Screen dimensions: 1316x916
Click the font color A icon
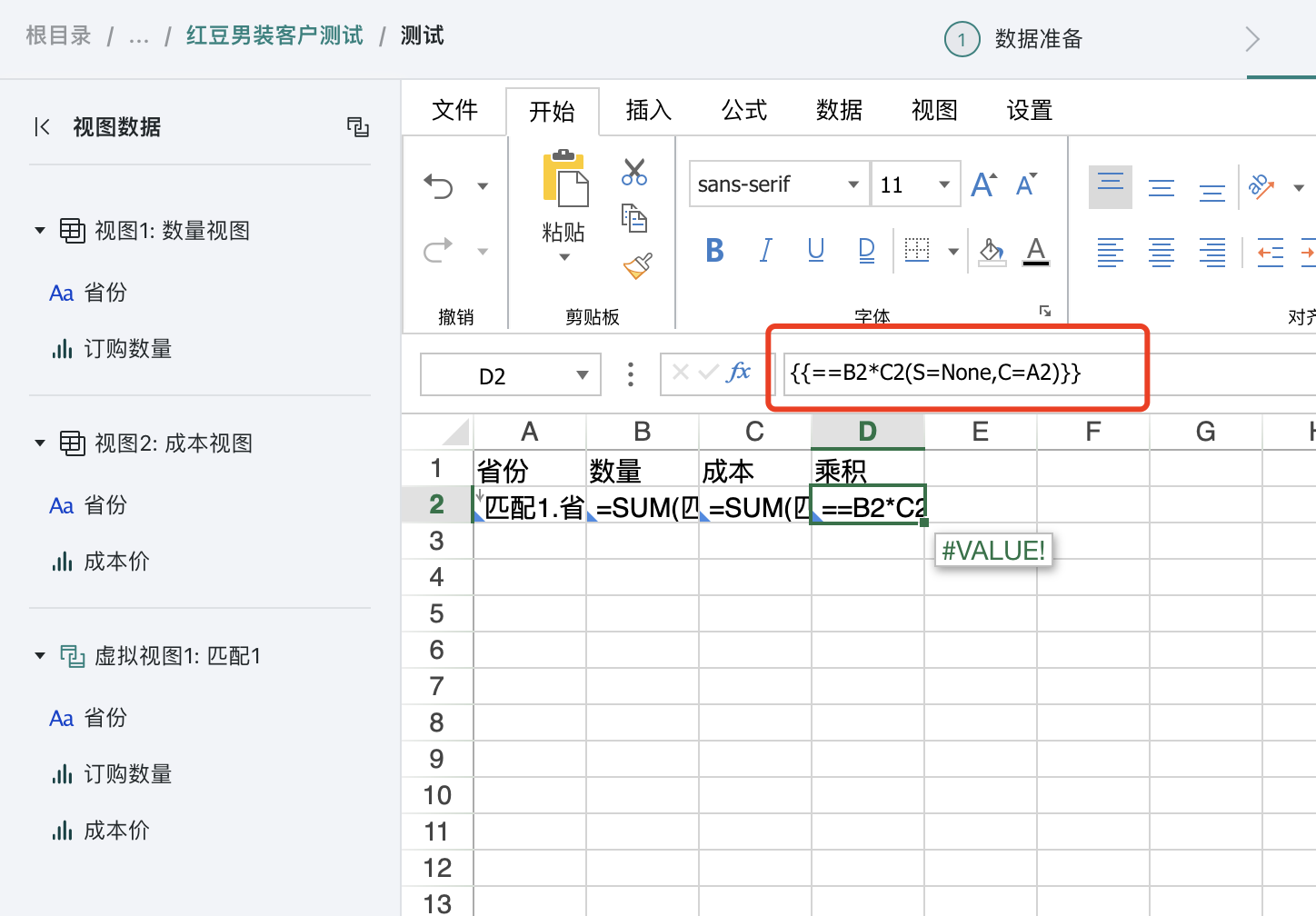[1036, 251]
